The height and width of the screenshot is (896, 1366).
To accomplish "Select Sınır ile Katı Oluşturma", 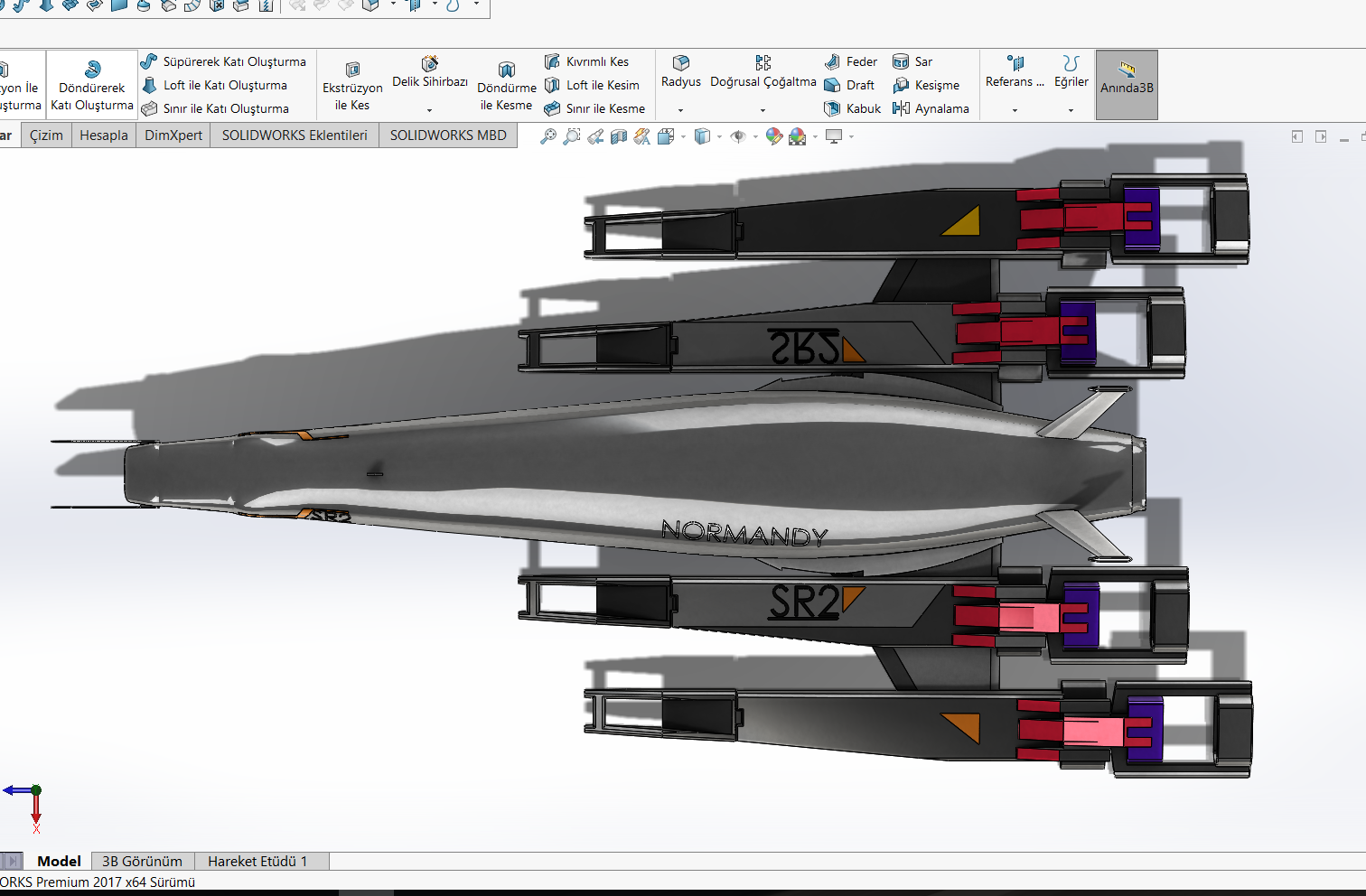I will point(215,108).
